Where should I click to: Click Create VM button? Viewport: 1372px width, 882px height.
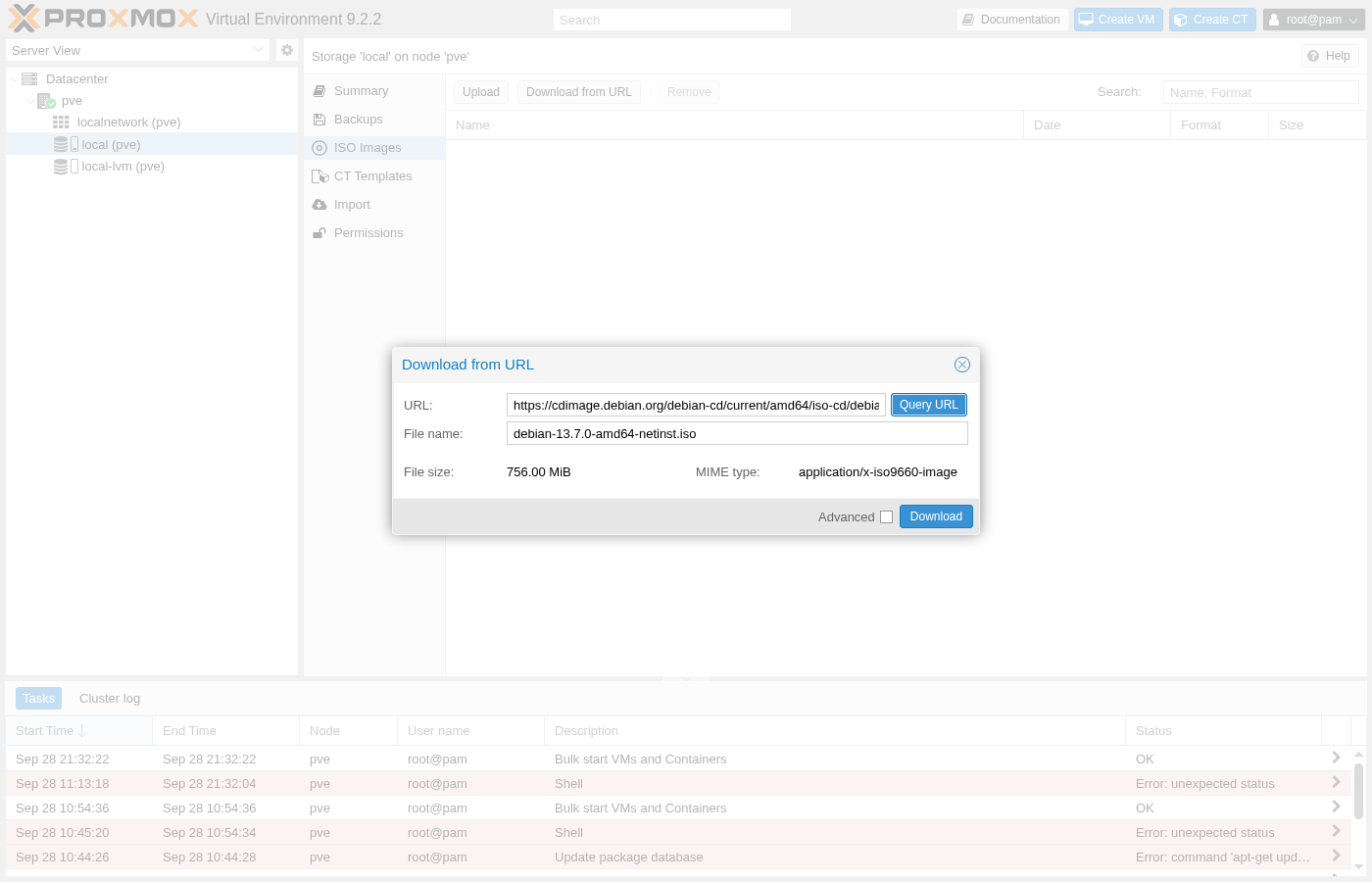[x=1117, y=20]
